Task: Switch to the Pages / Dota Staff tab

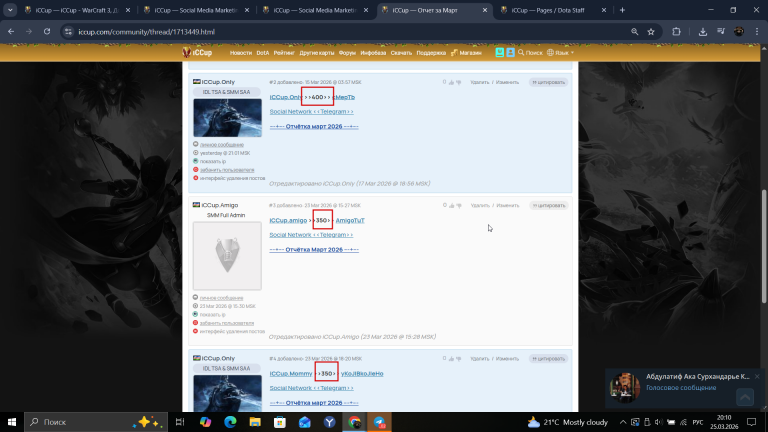Action: tap(554, 10)
